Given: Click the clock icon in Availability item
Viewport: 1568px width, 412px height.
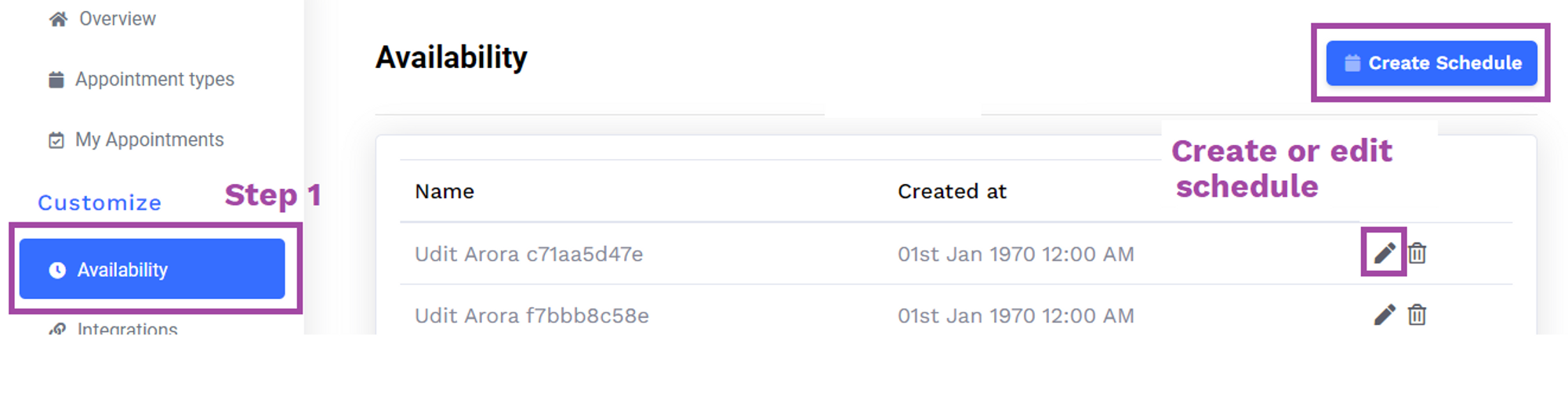Looking at the screenshot, I should tap(57, 270).
